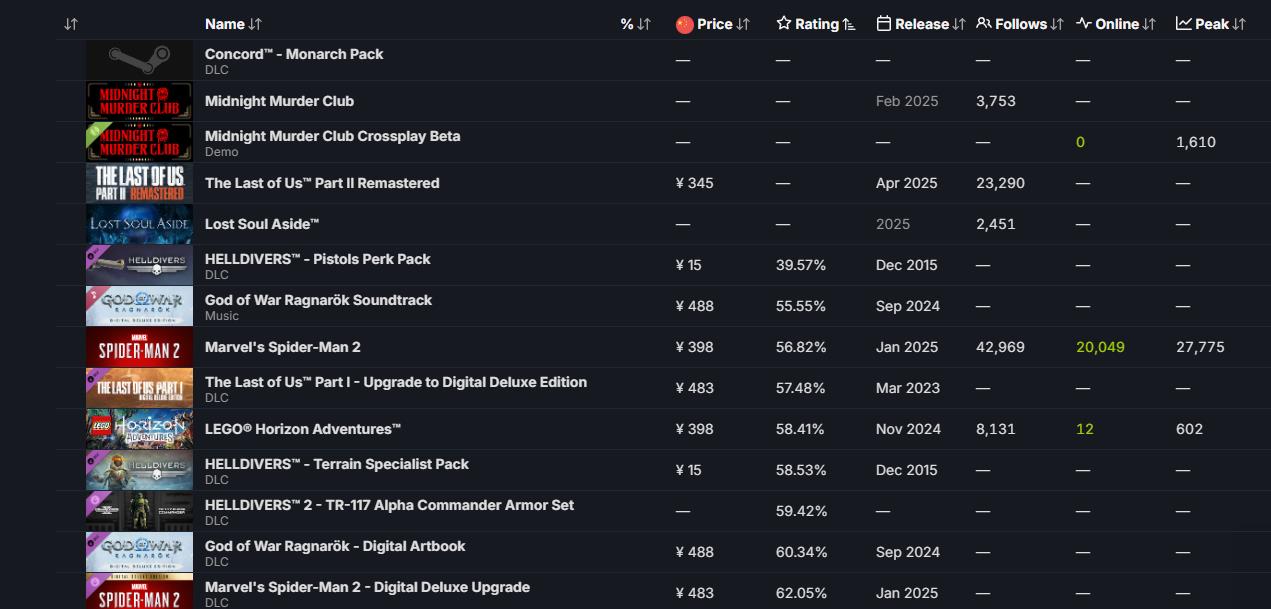This screenshot has height=609, width=1271.
Task: Click the calendar icon beside Release
Action: (883, 24)
